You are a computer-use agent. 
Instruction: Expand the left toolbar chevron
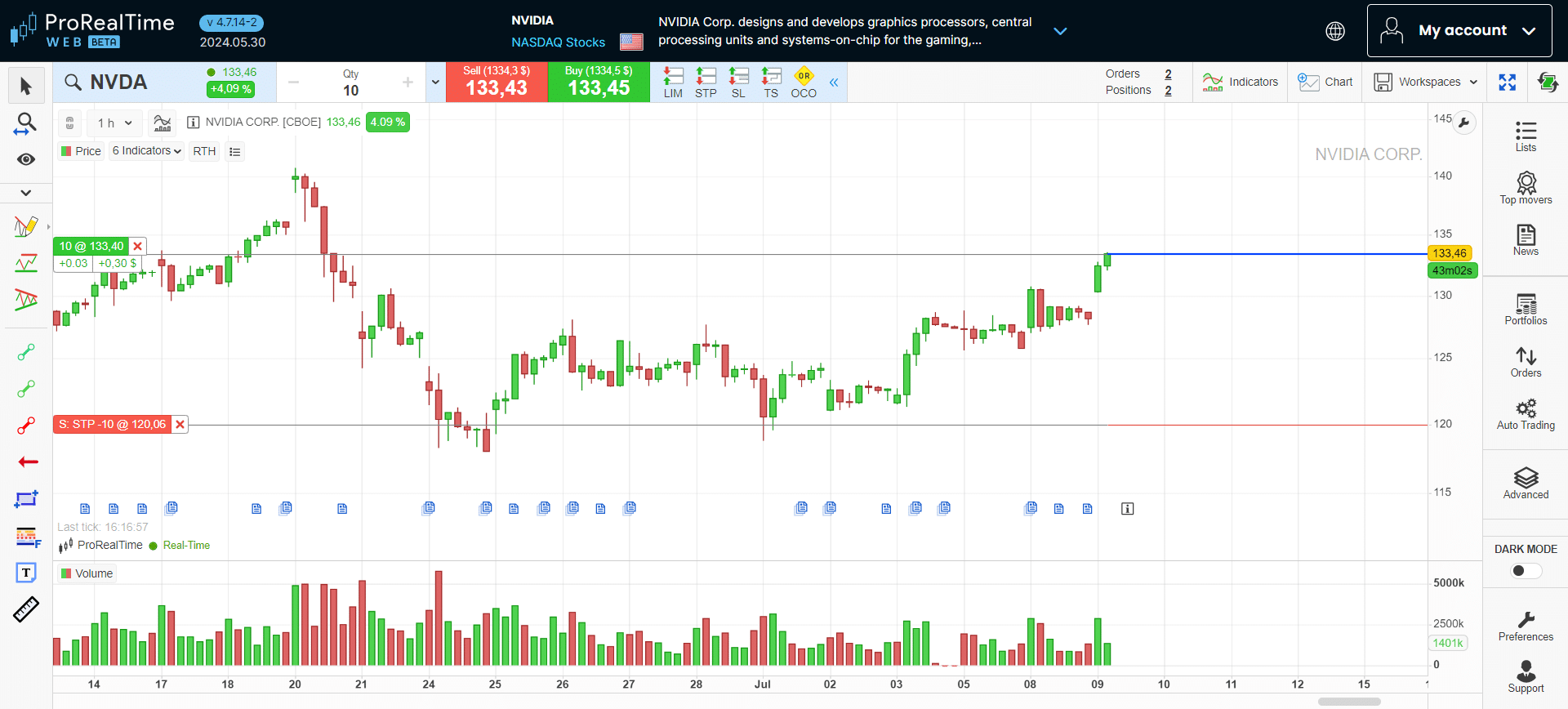click(x=26, y=193)
